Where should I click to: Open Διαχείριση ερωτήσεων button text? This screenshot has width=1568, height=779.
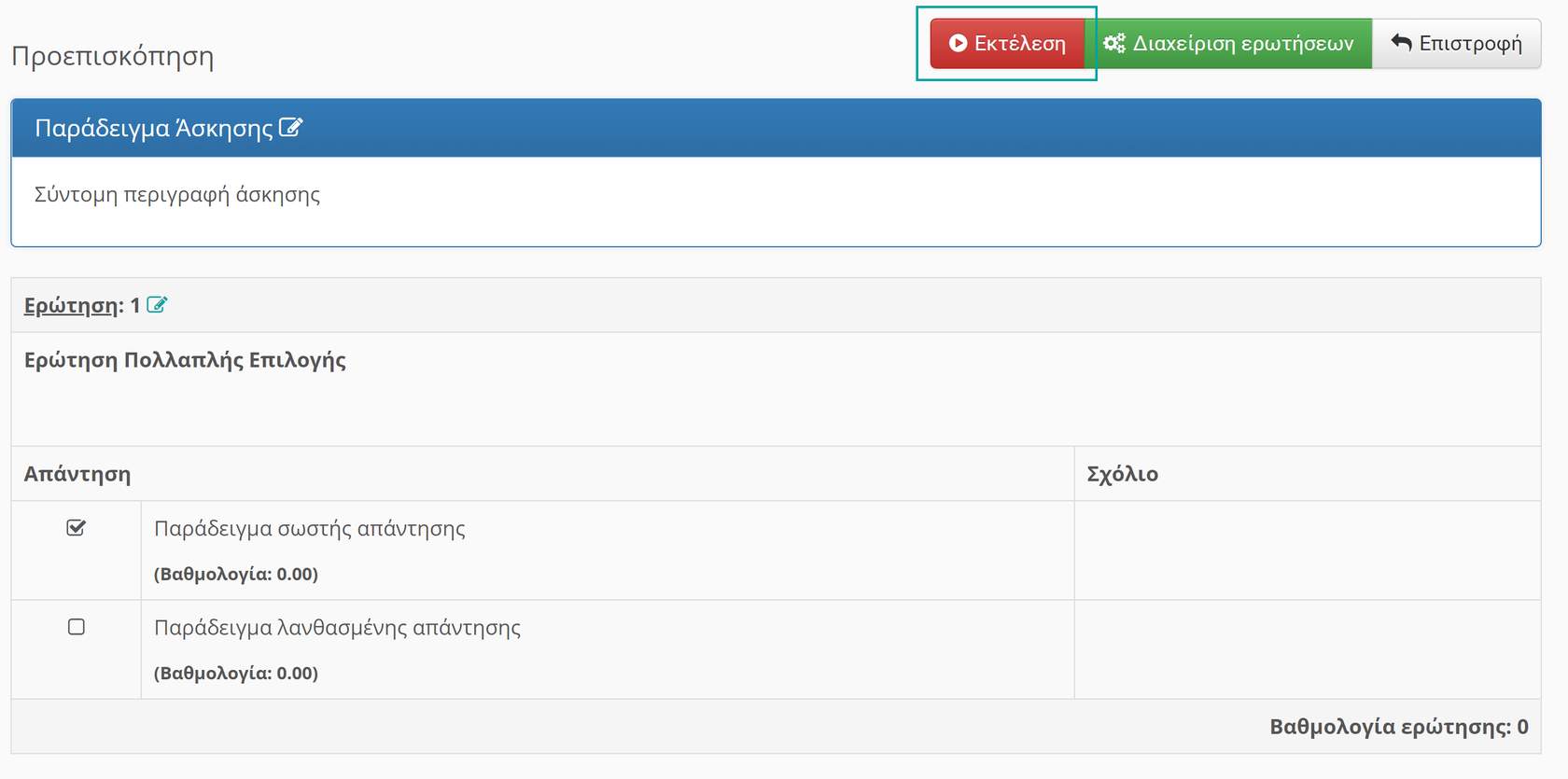(1242, 44)
